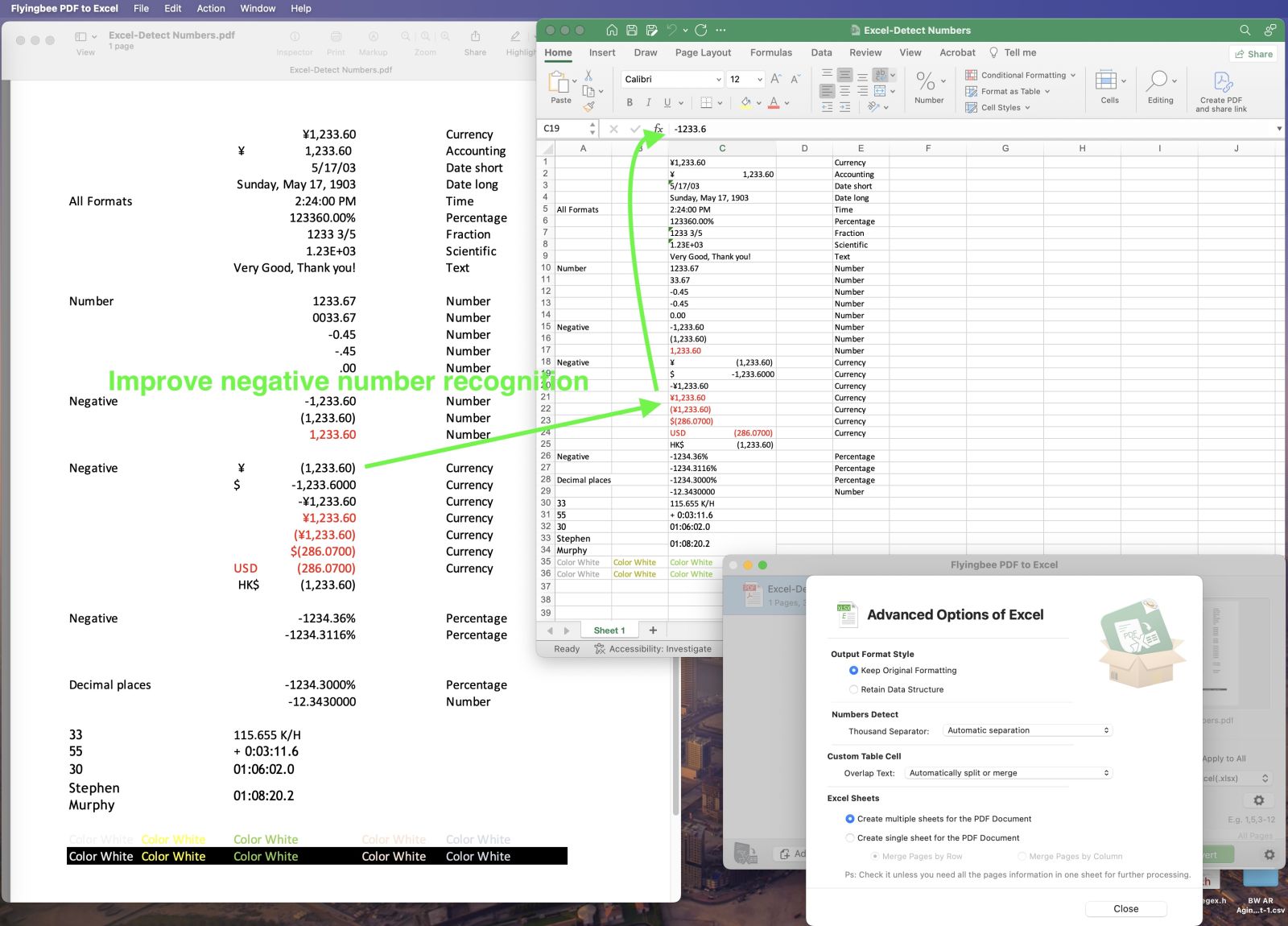
Task: Click the cell name box showing C19
Action: (568, 129)
